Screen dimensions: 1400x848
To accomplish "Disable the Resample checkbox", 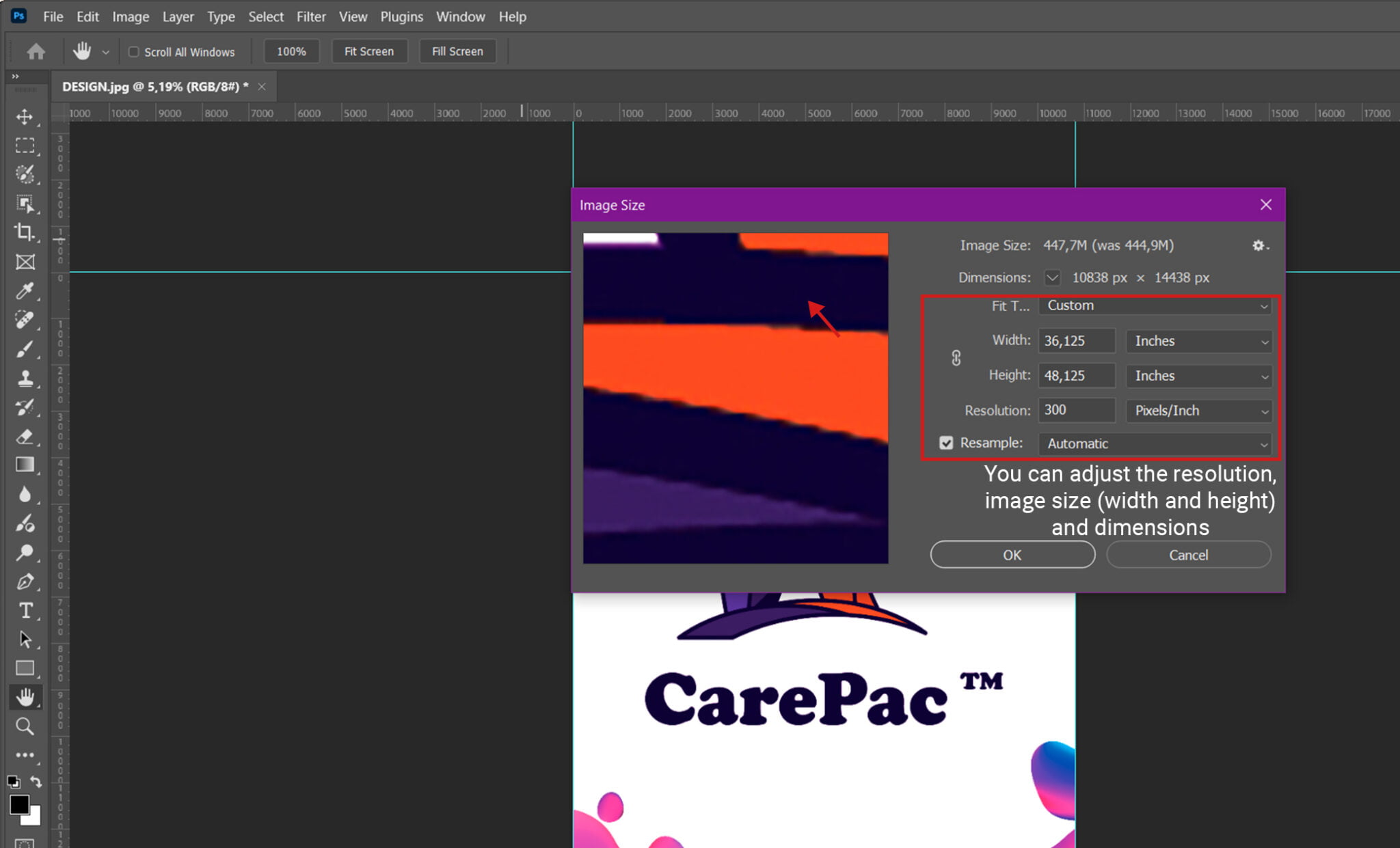I will [946, 443].
